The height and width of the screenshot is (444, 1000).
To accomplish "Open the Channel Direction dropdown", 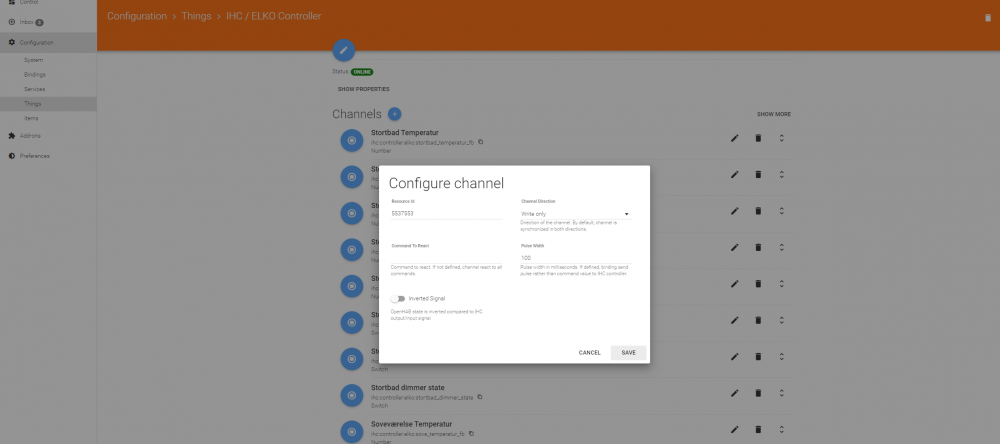I will 575,214.
